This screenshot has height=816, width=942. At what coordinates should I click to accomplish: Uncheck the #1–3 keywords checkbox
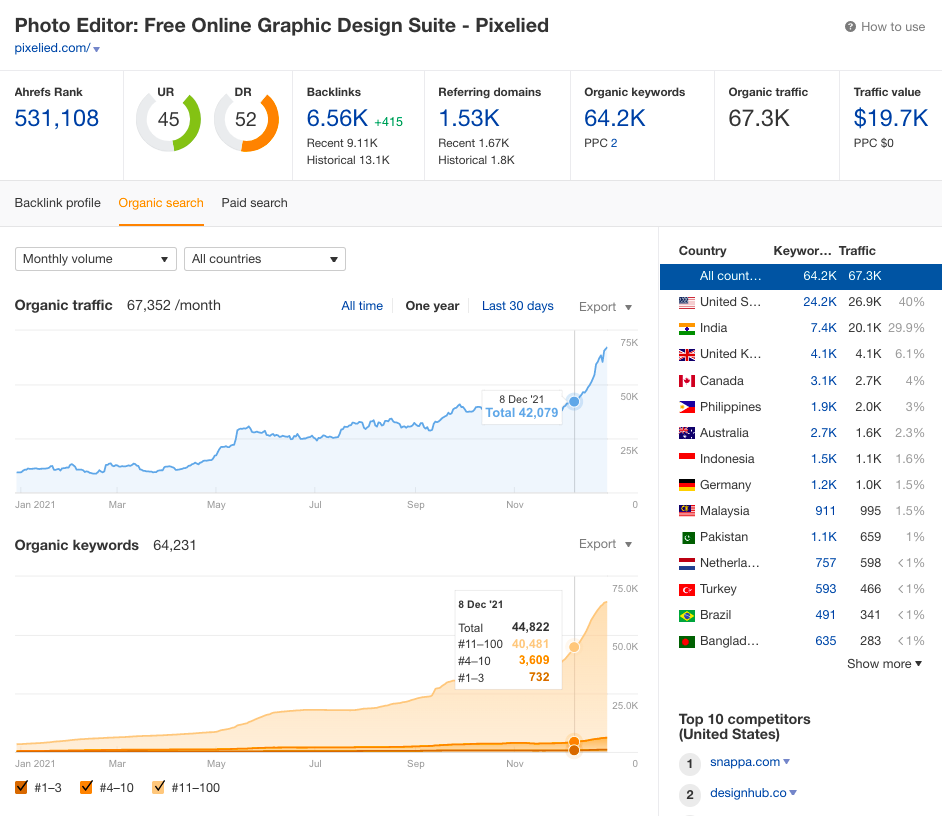(22, 787)
